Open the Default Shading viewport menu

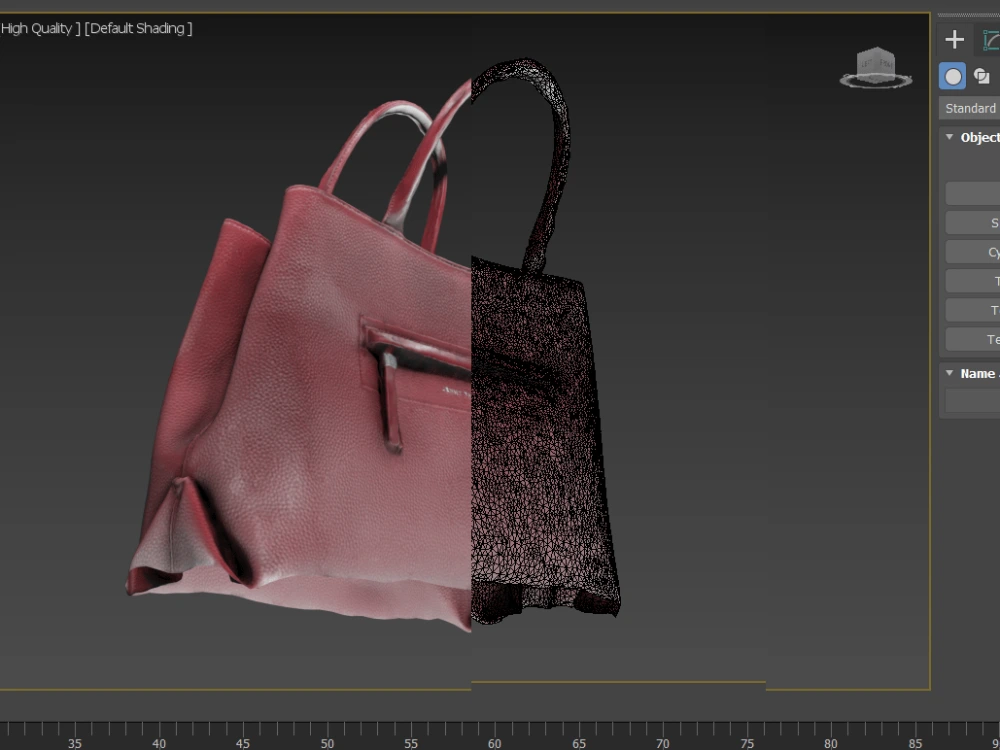[140, 28]
